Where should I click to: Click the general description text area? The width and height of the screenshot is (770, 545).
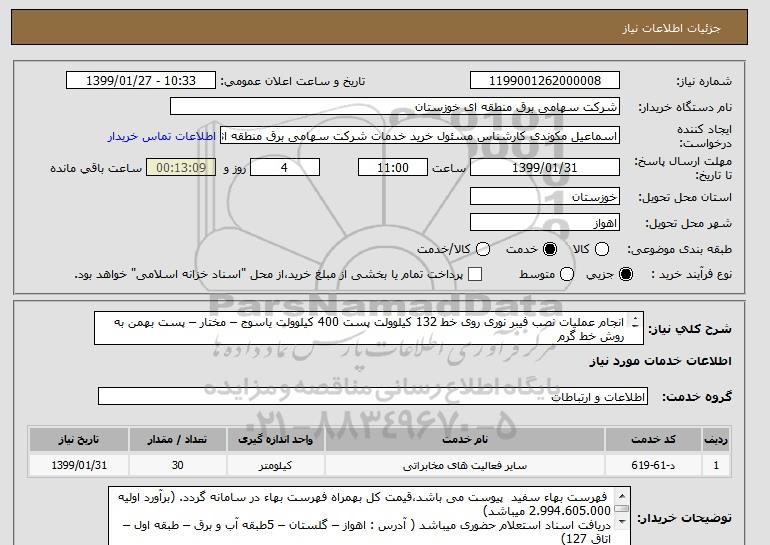click(x=369, y=328)
